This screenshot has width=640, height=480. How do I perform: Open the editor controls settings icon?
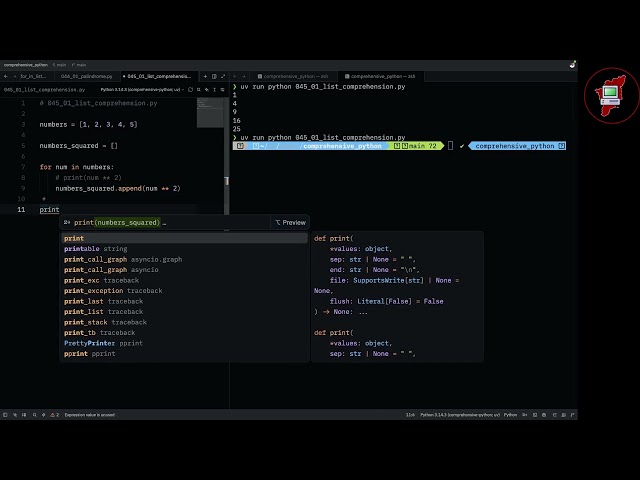[x=222, y=89]
